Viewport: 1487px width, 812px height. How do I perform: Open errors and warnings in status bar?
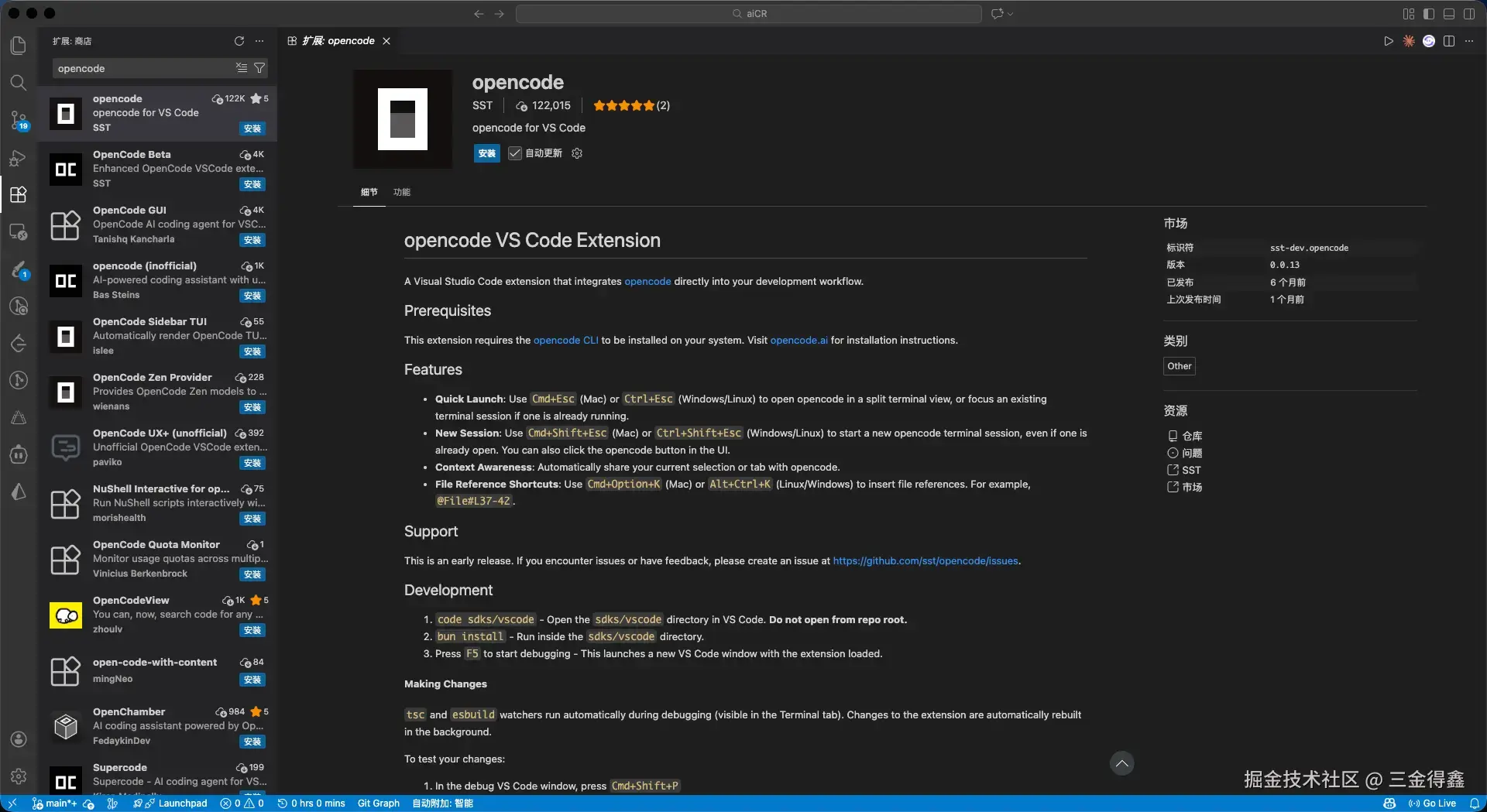[242, 803]
